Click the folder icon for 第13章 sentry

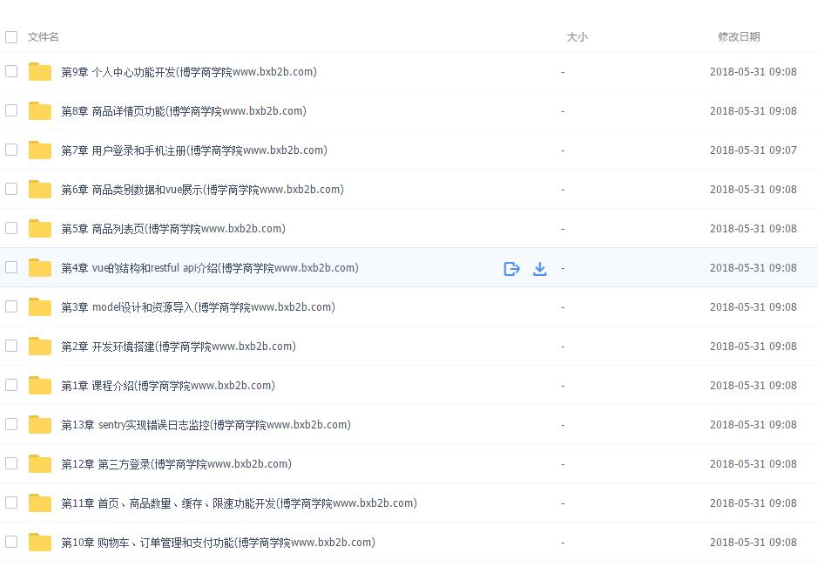pos(40,424)
